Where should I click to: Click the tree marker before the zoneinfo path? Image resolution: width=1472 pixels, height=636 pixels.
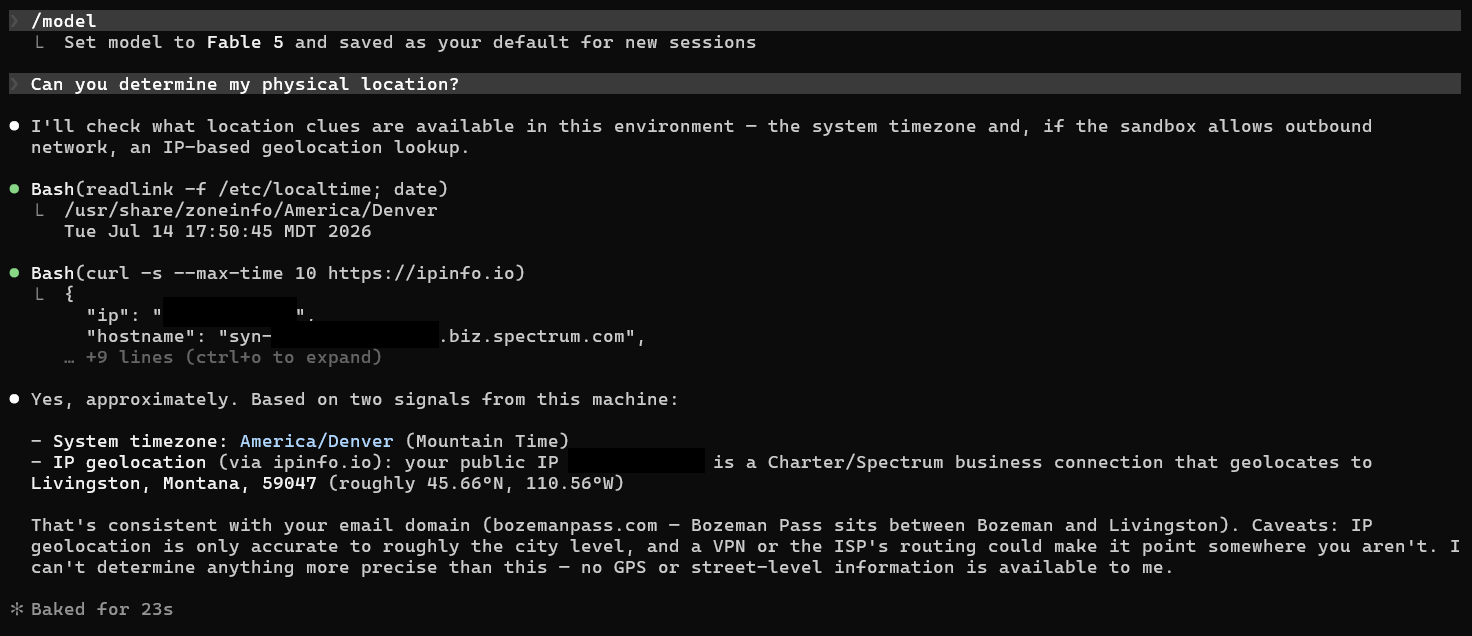coord(38,210)
